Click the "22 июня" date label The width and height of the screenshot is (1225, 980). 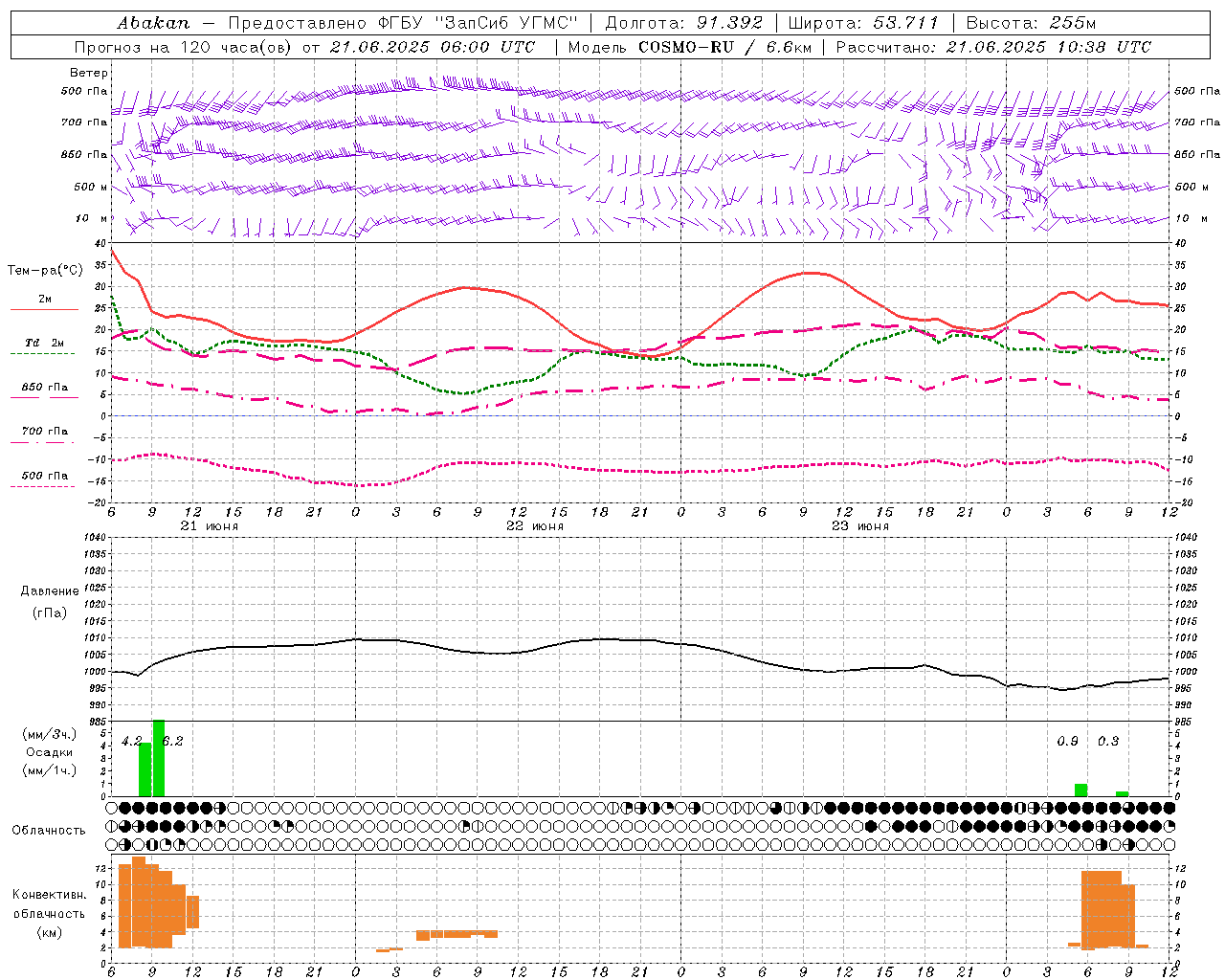tap(535, 526)
